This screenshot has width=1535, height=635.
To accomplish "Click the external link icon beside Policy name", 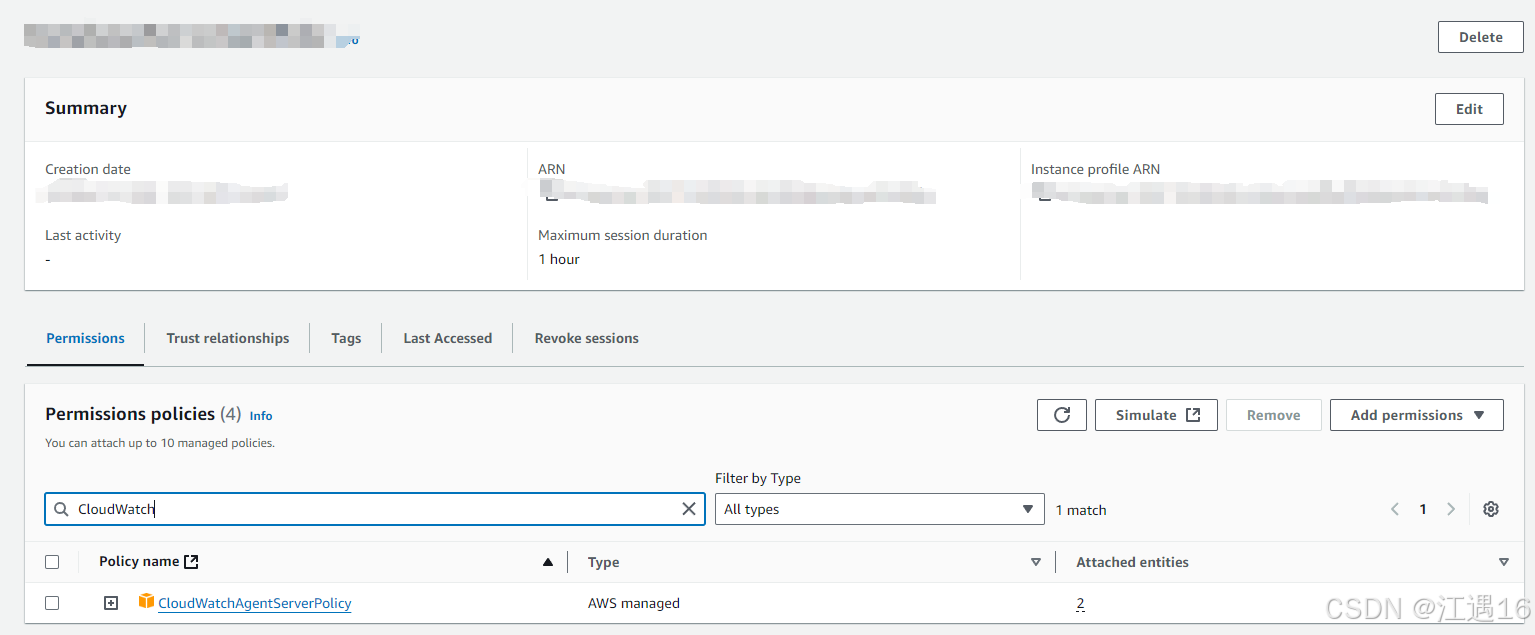I will click(194, 560).
